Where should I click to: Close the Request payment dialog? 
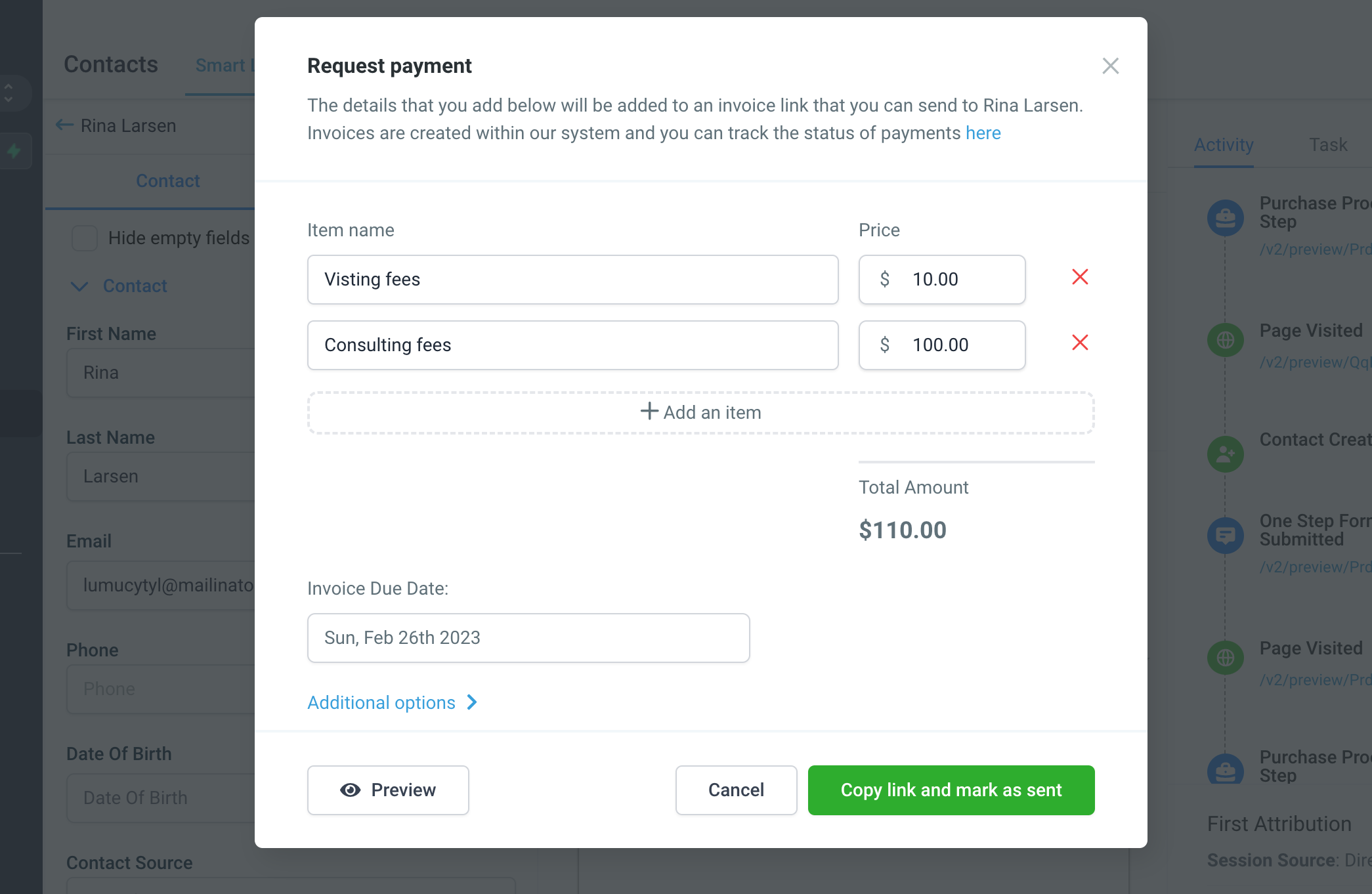point(1110,66)
